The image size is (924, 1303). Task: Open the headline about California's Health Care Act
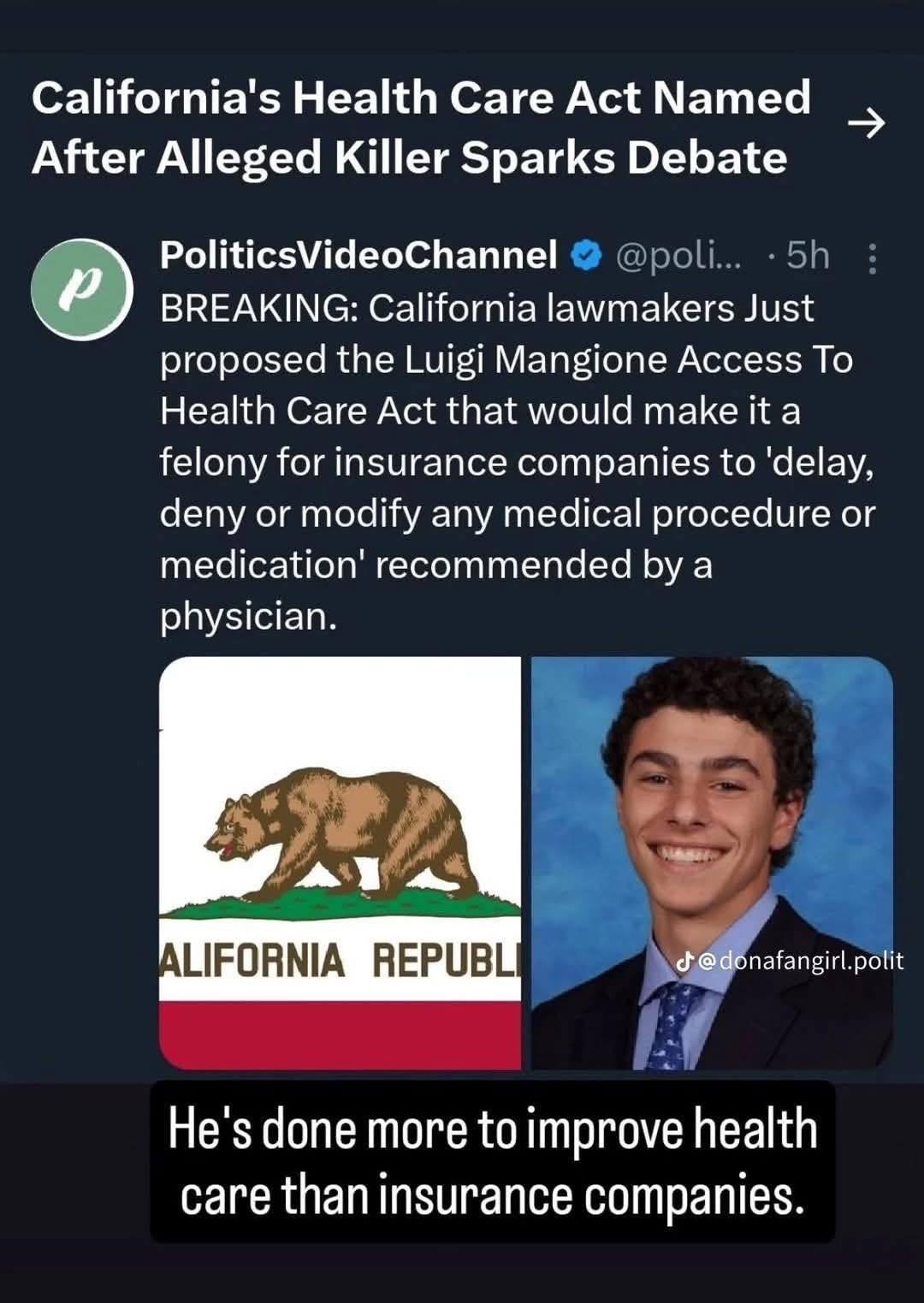(x=421, y=127)
